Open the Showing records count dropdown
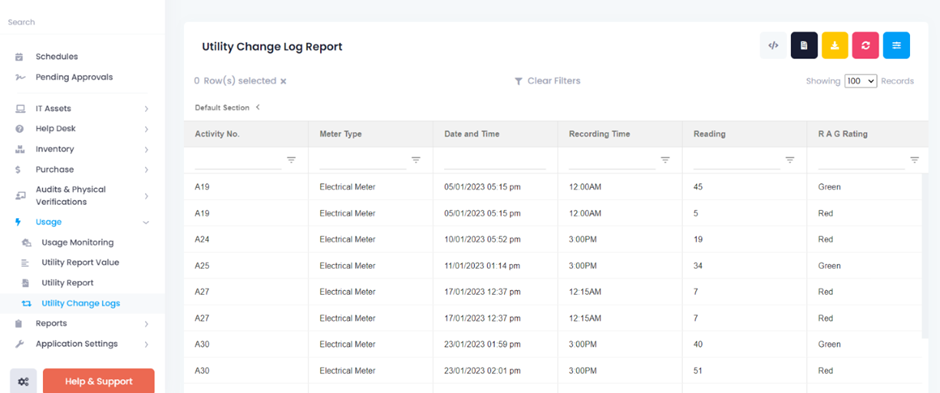This screenshot has height=393, width=940. coord(861,81)
